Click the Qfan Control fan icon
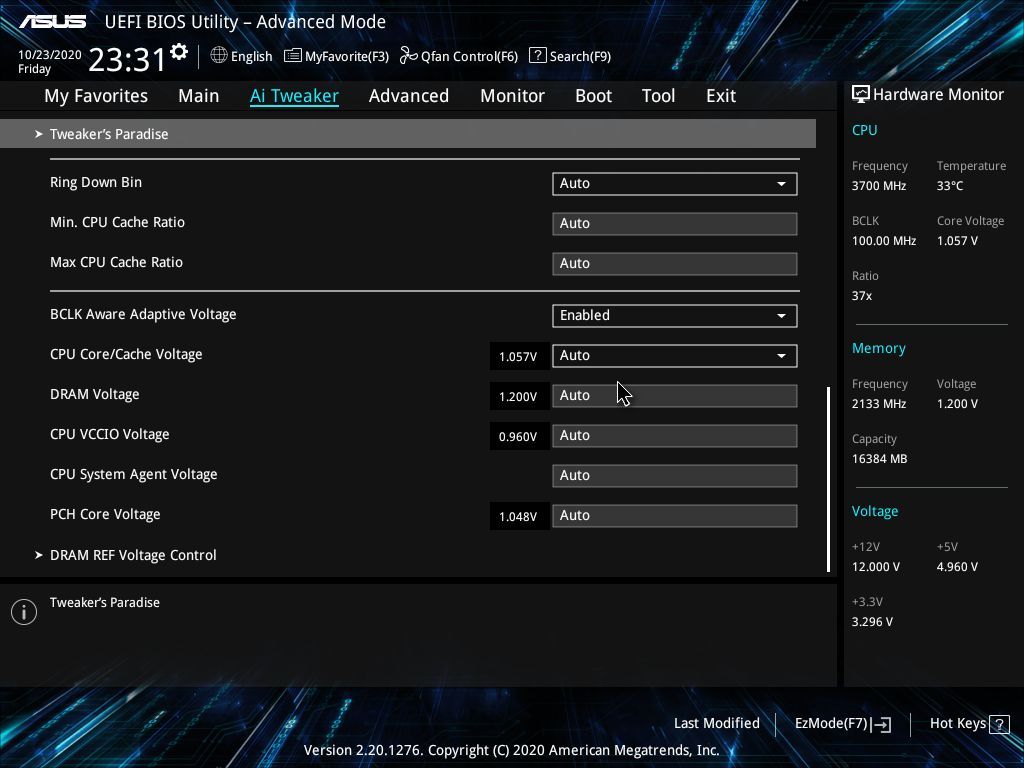 pyautogui.click(x=409, y=56)
